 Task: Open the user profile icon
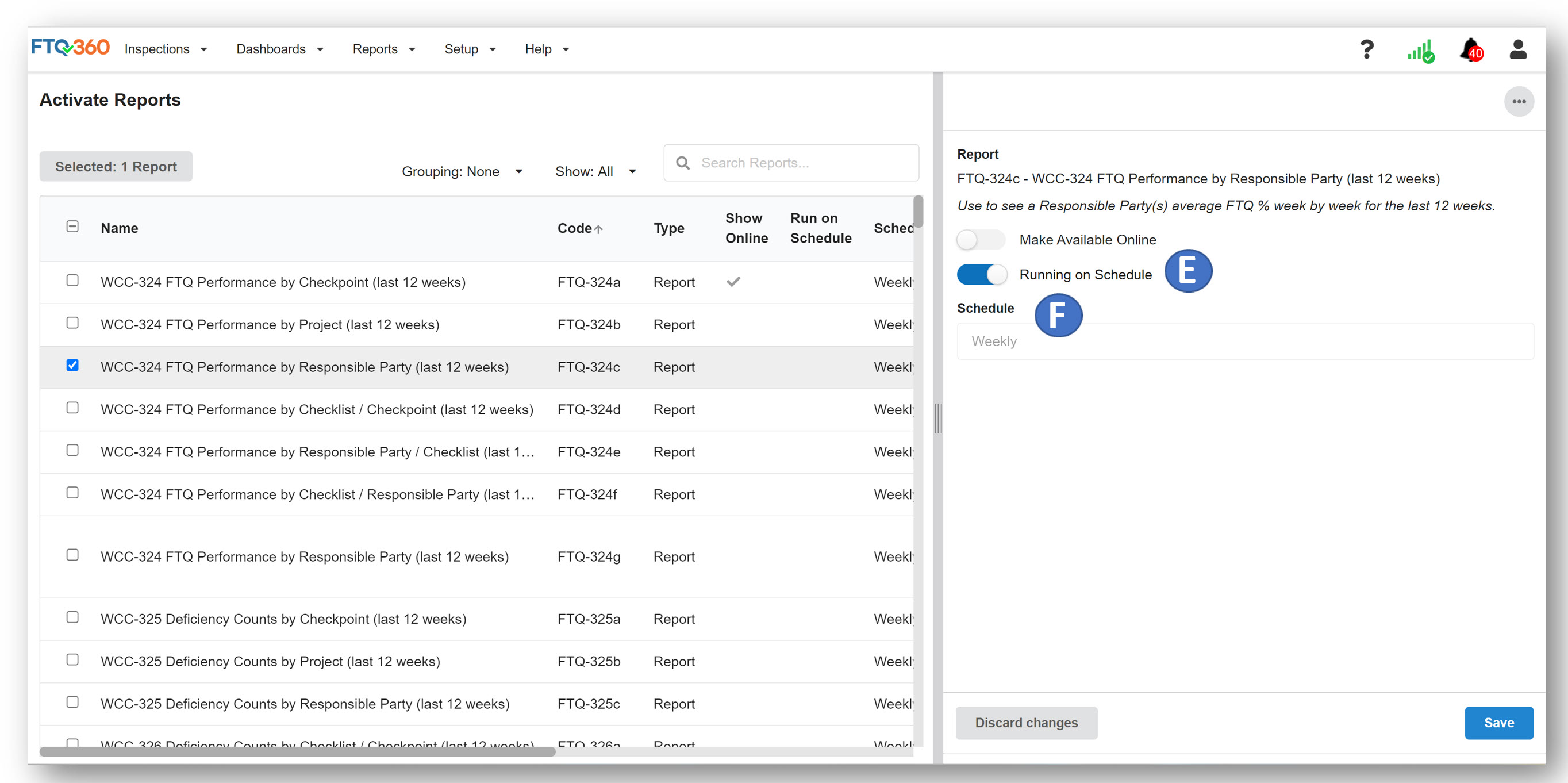(1518, 49)
